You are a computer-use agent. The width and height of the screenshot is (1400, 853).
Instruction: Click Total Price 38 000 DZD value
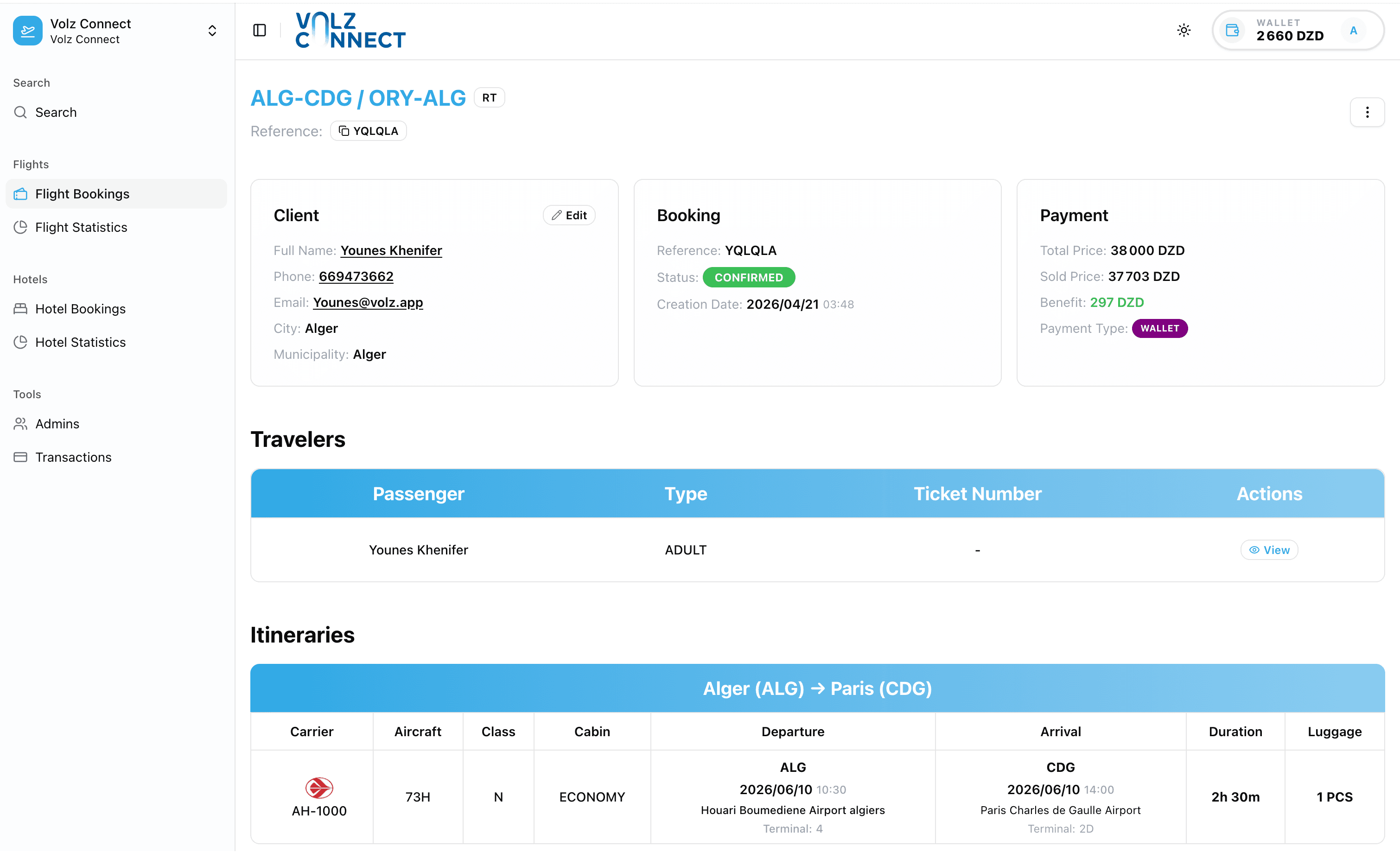click(x=1147, y=251)
